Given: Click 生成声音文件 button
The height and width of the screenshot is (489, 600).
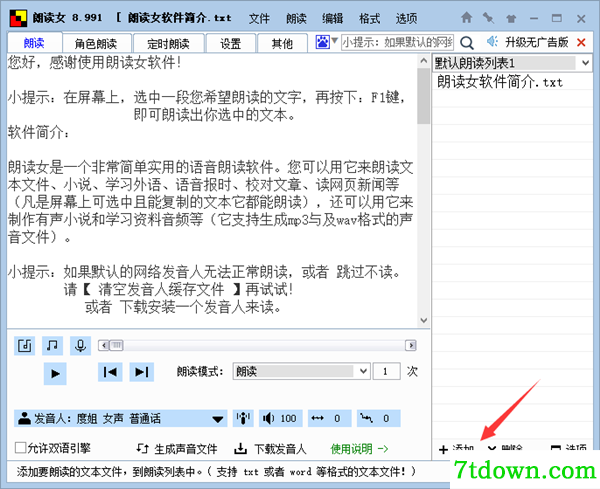Looking at the screenshot, I should pyautogui.click(x=177, y=449).
